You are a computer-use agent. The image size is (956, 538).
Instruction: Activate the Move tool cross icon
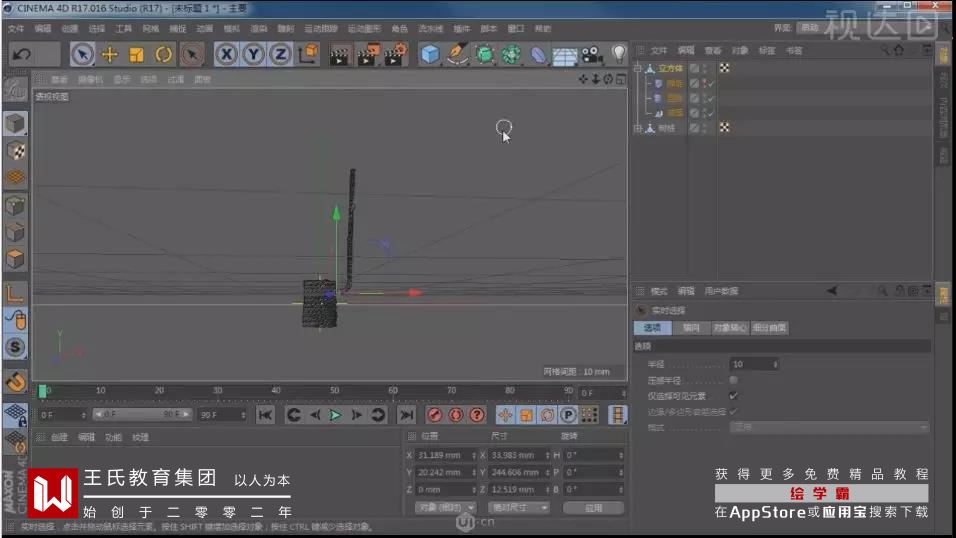(x=110, y=55)
